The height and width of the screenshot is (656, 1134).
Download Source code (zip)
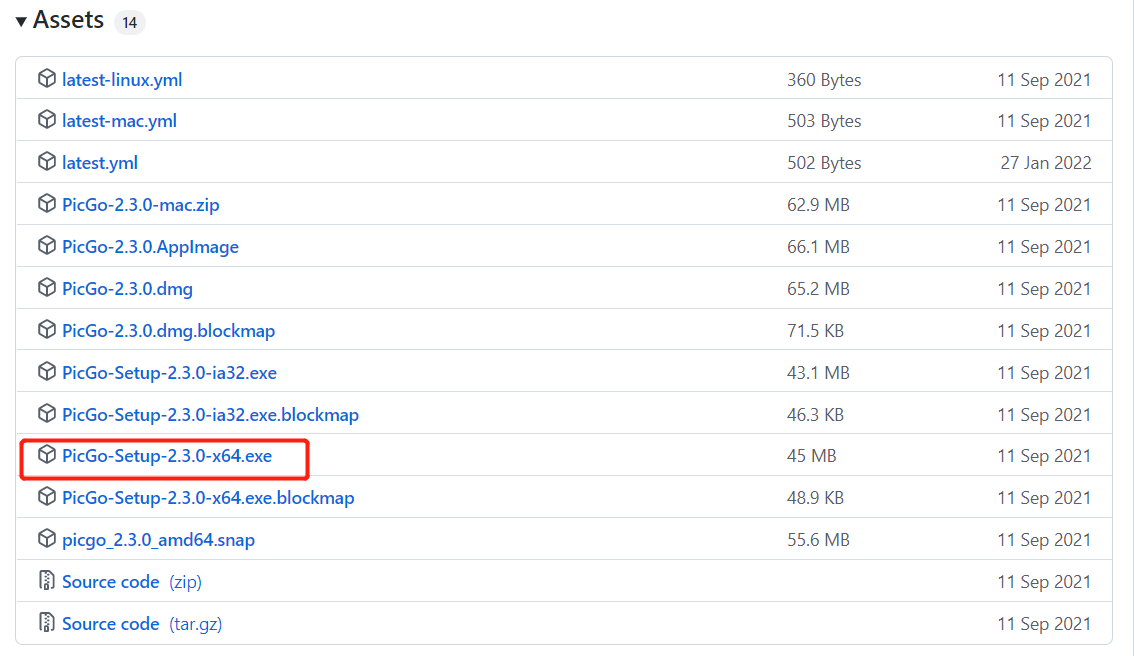tap(132, 582)
